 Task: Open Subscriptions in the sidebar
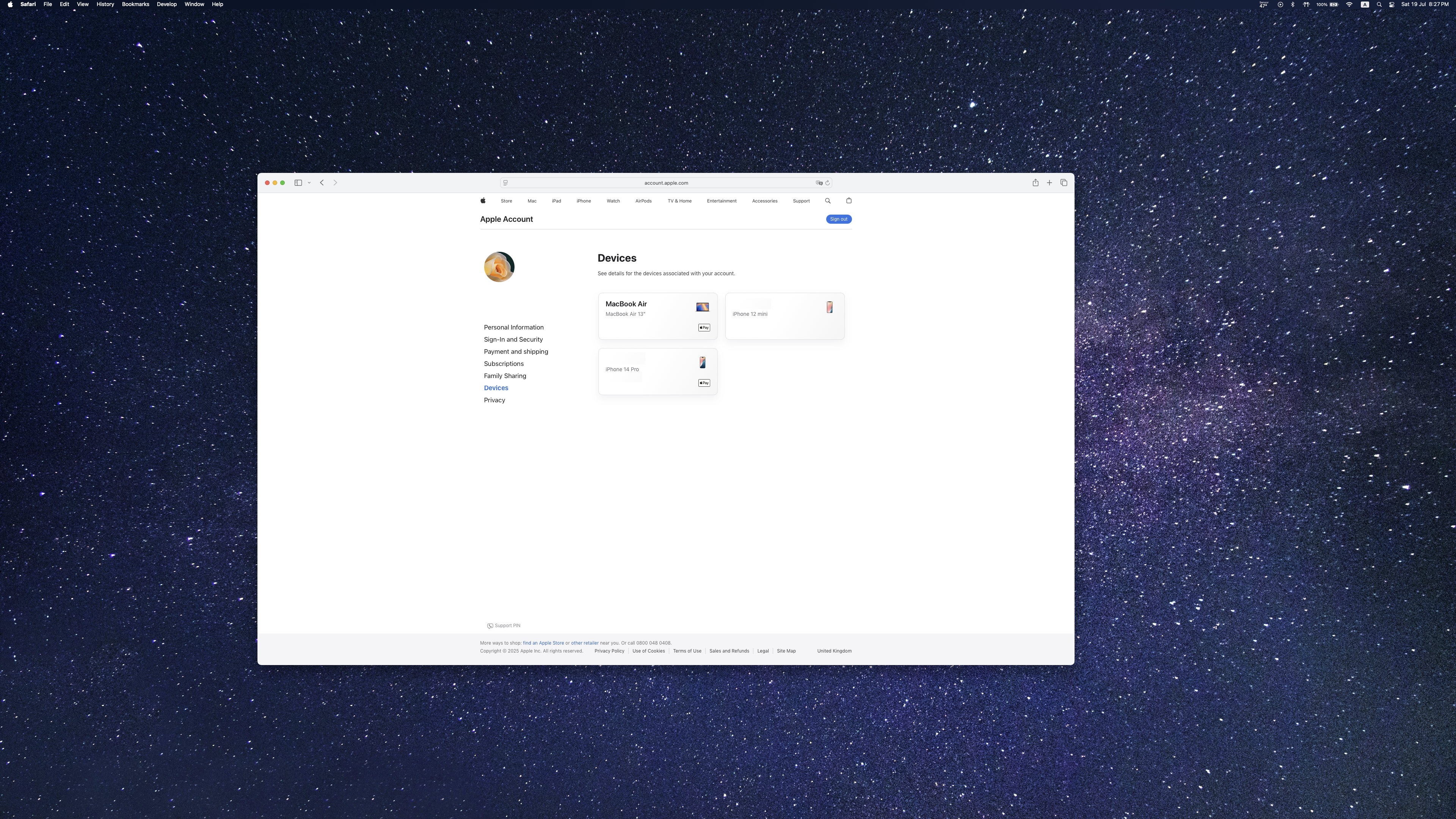point(504,364)
